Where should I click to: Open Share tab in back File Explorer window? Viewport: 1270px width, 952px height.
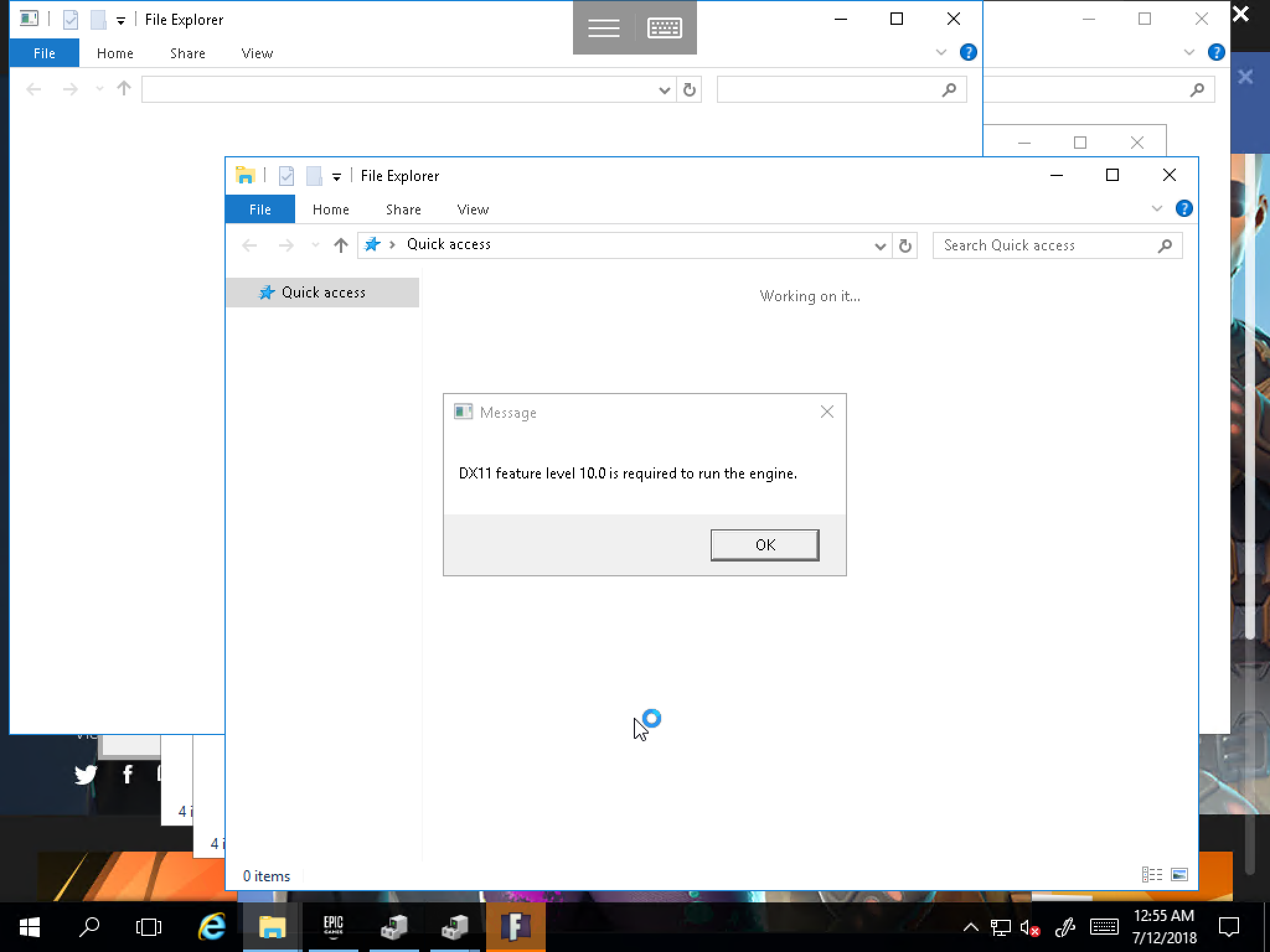[x=187, y=53]
